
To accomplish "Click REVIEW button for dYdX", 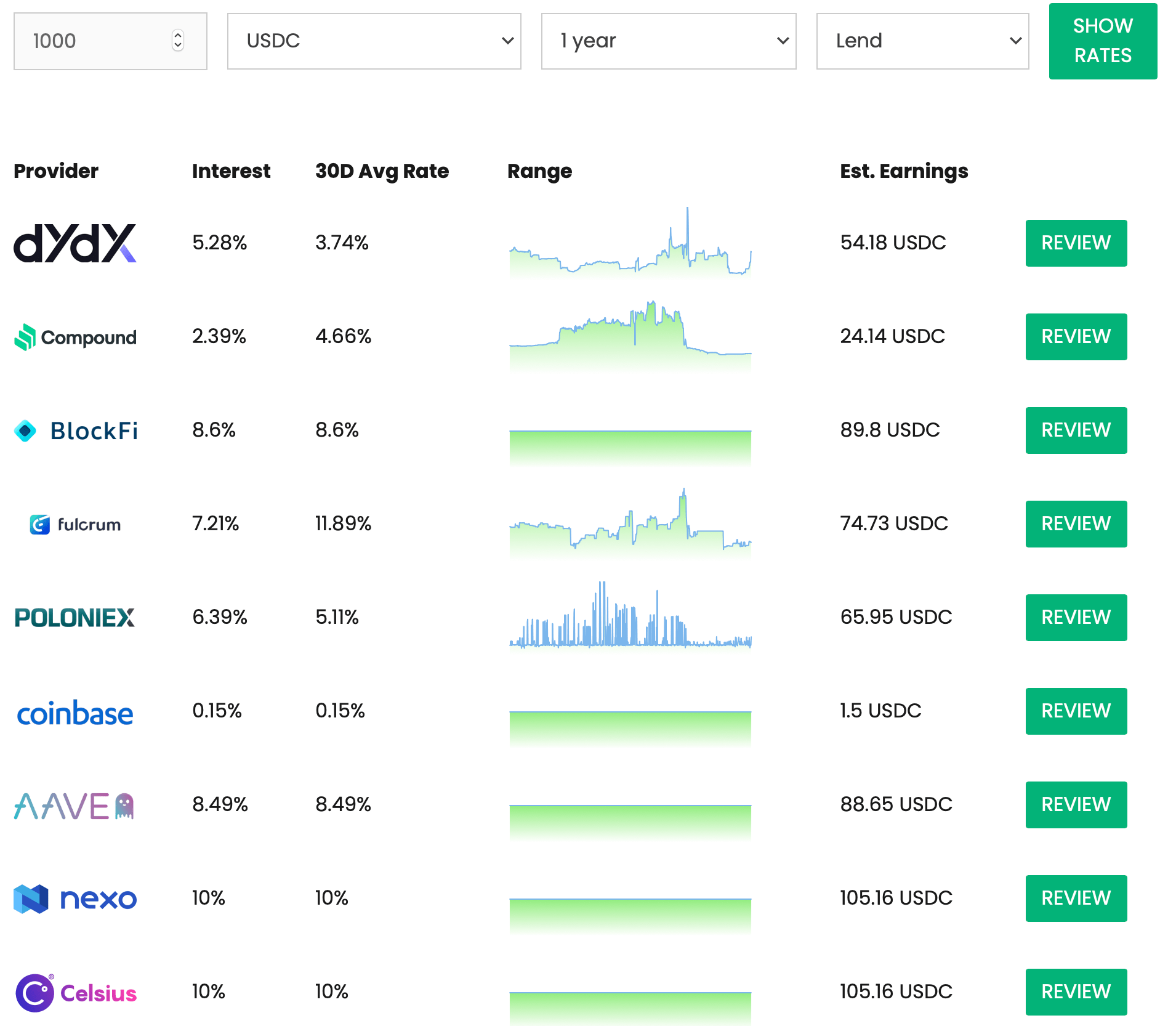I will click(1076, 243).
